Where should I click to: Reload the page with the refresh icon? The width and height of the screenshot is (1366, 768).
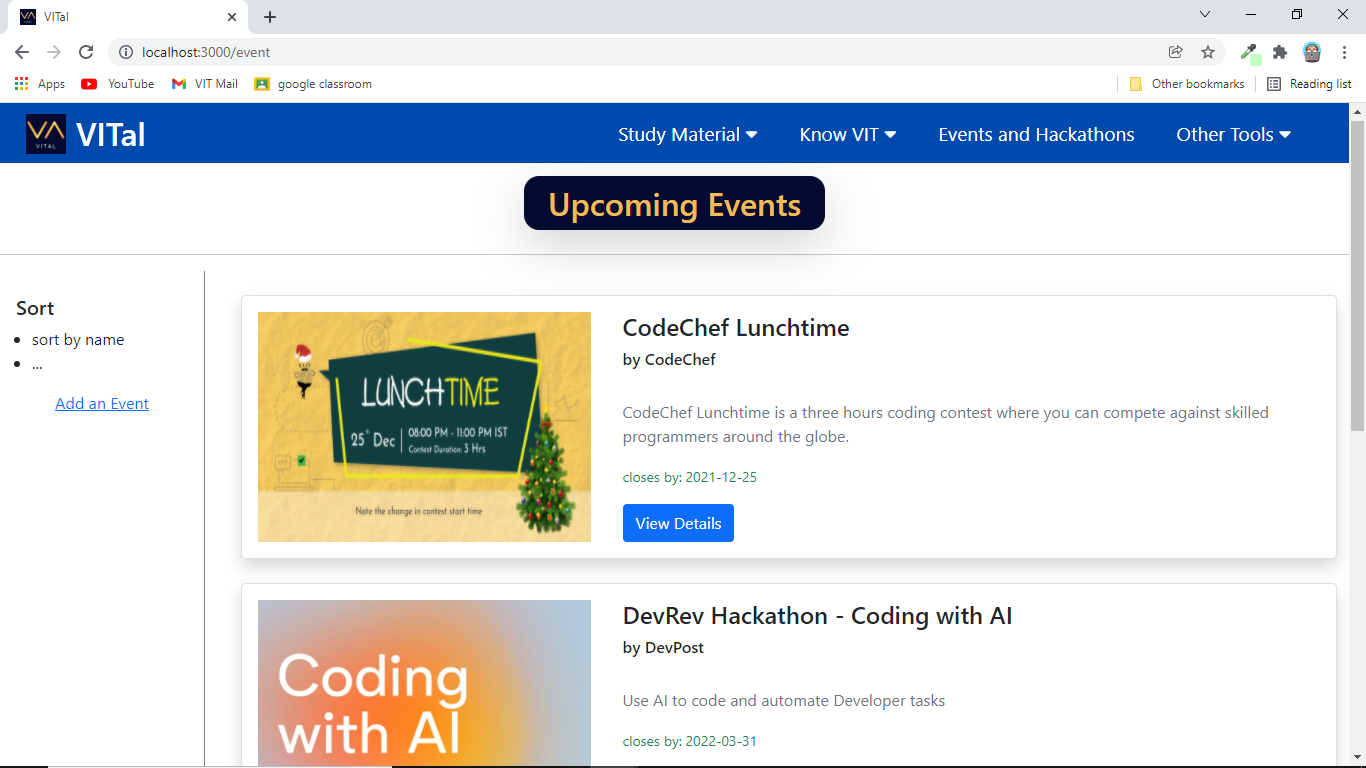pos(86,52)
